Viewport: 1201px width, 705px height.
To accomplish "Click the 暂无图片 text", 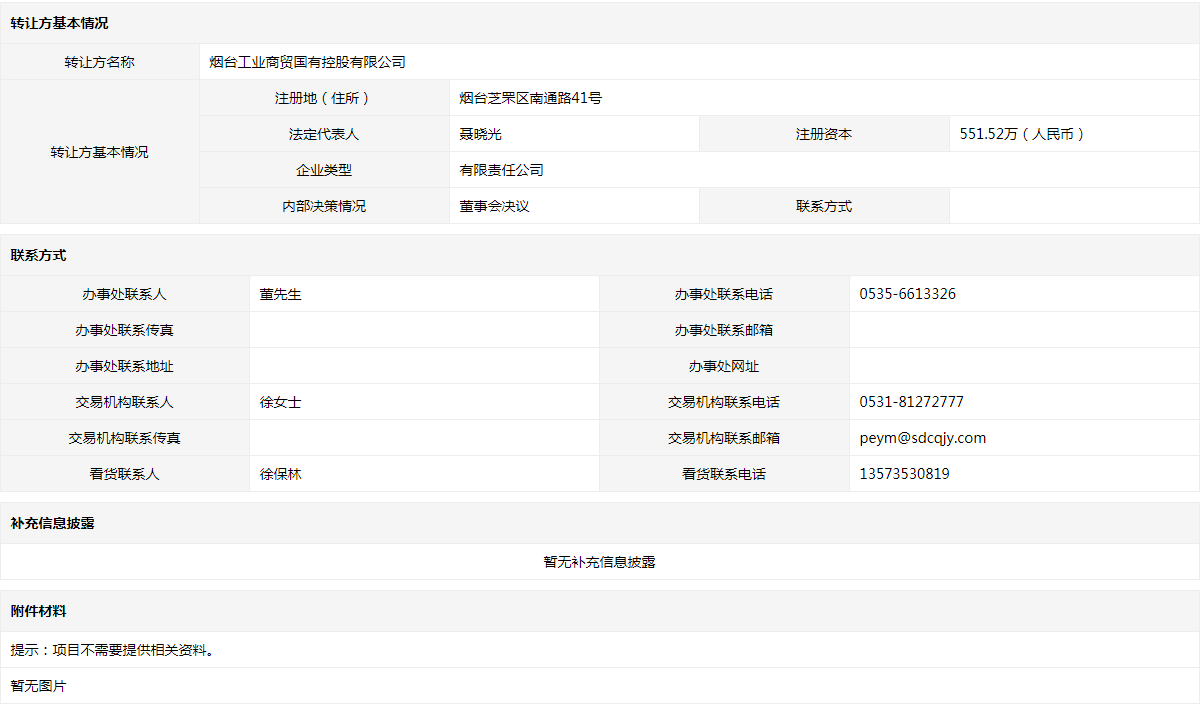I will [38, 686].
